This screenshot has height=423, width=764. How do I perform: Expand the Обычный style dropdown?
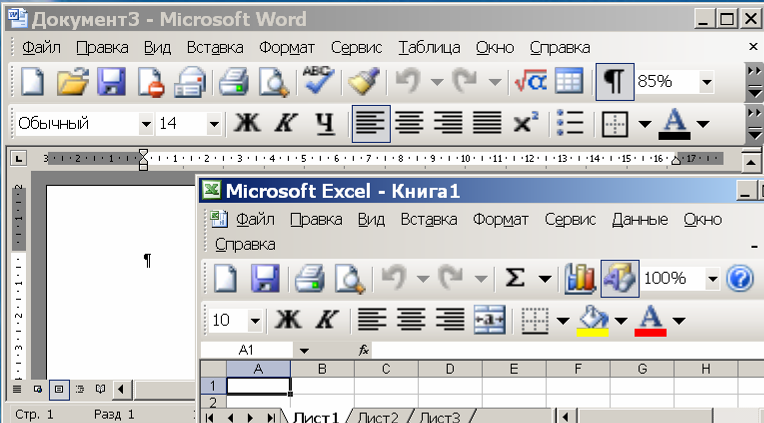tap(146, 124)
